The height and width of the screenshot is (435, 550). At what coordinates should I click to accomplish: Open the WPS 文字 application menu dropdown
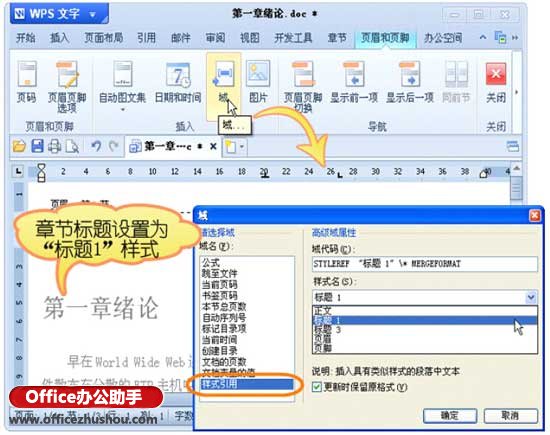93,15
